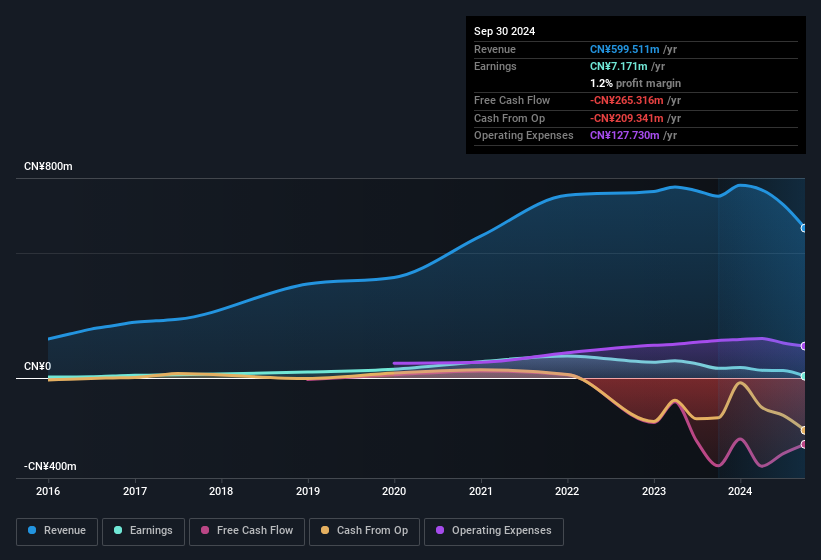821x560 pixels.
Task: Toggle the Revenue legend item
Action: [x=57, y=531]
